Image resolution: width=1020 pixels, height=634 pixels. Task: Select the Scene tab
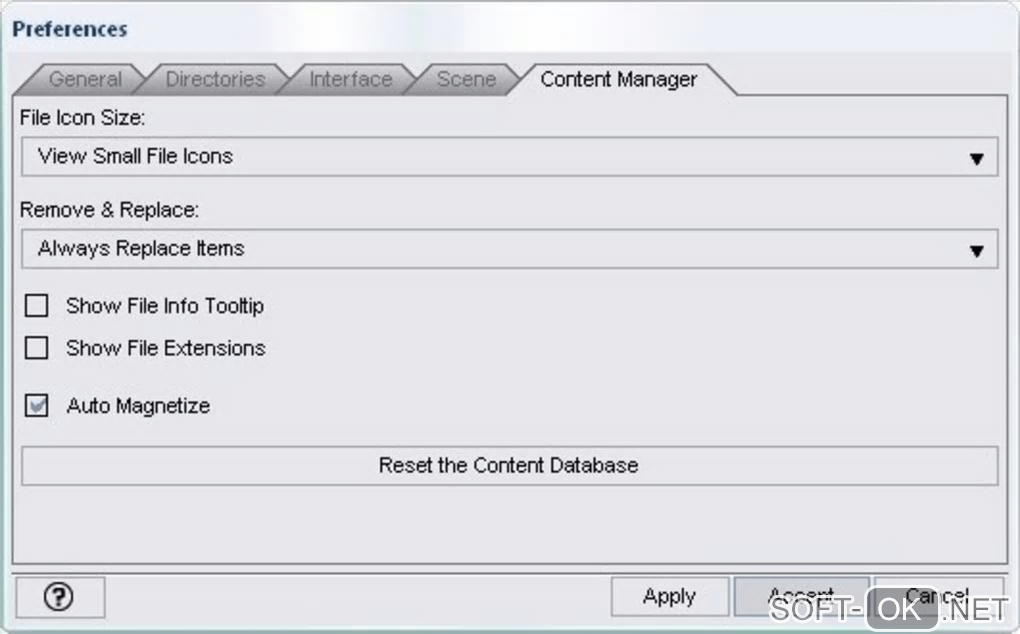pos(466,79)
